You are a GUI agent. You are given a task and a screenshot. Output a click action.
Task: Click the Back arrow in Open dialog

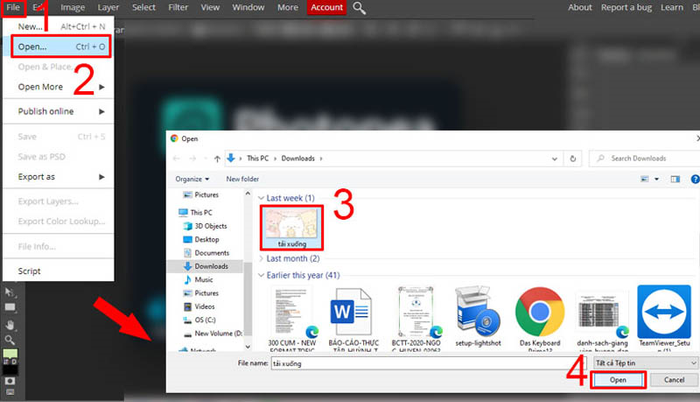click(176, 159)
